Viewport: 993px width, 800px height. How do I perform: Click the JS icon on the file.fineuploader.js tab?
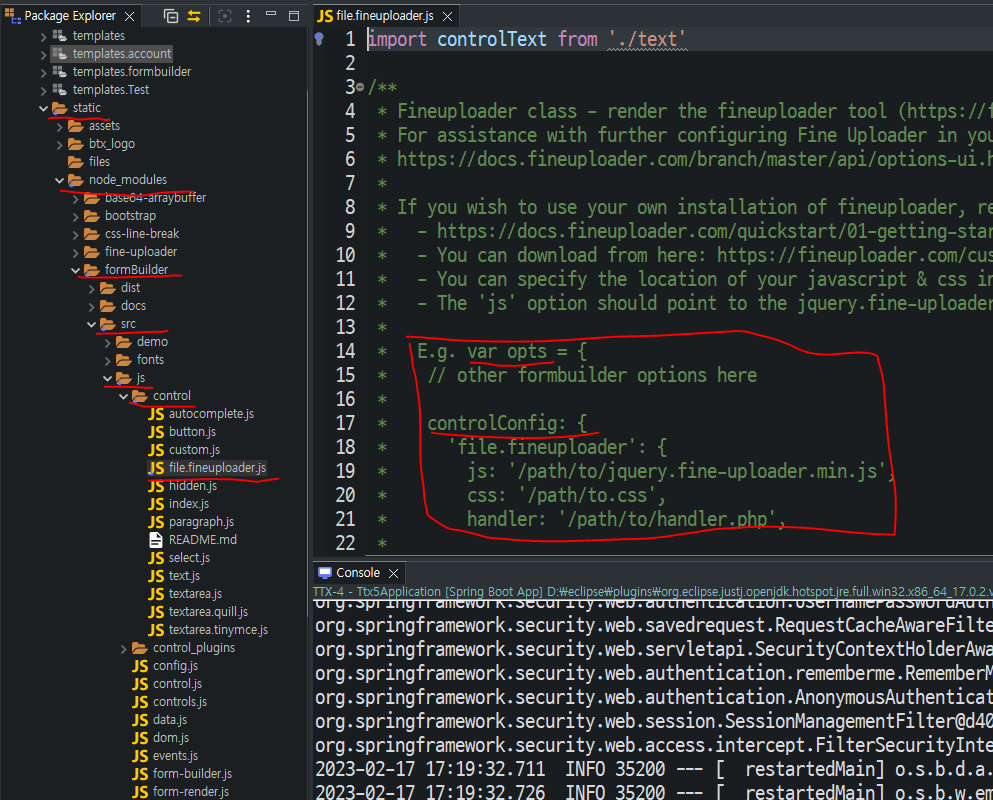pos(325,16)
